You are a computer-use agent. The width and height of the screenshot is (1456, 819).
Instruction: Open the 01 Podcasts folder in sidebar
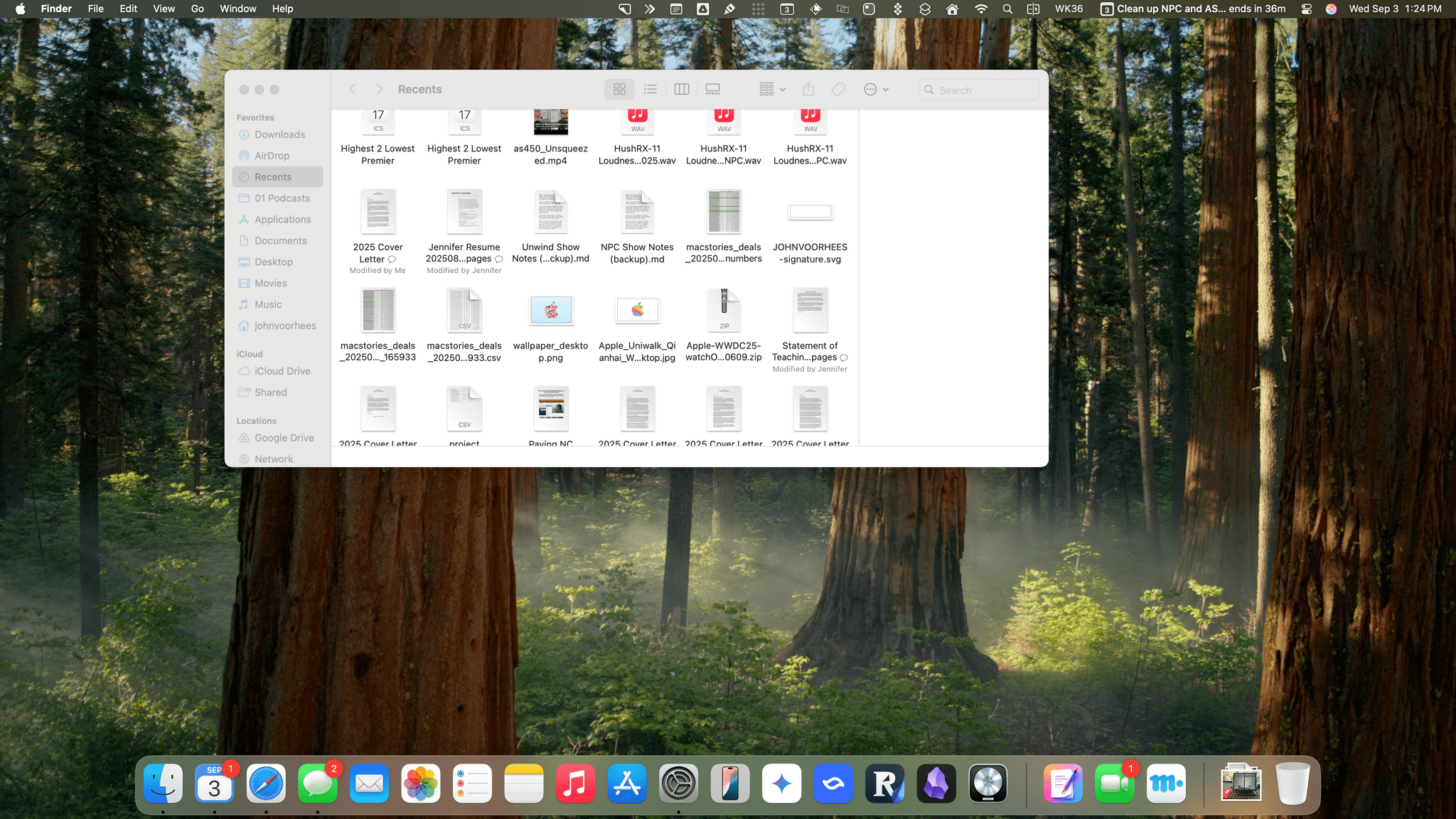pyautogui.click(x=277, y=198)
